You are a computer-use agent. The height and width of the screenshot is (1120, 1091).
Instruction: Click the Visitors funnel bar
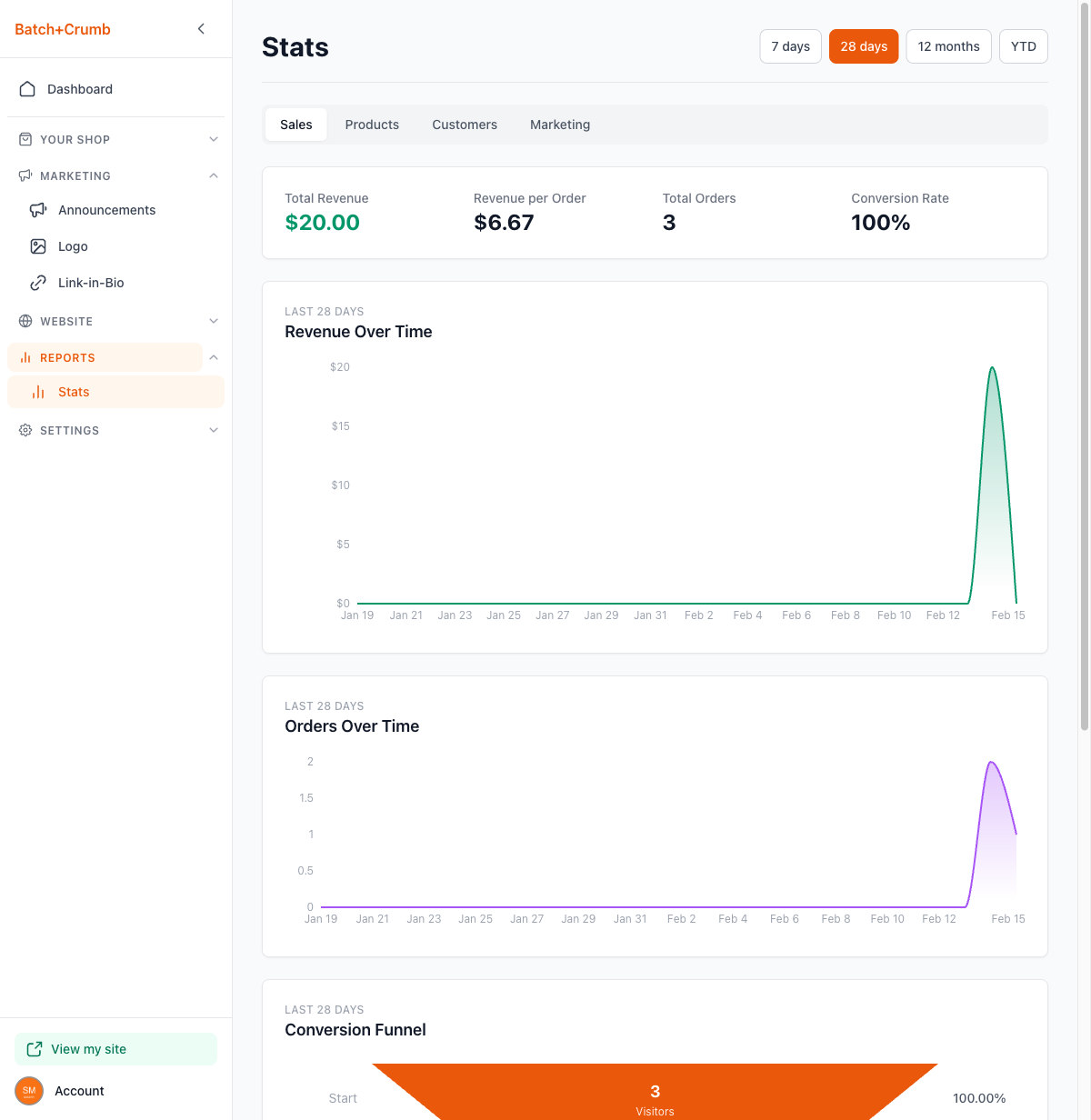655,1095
